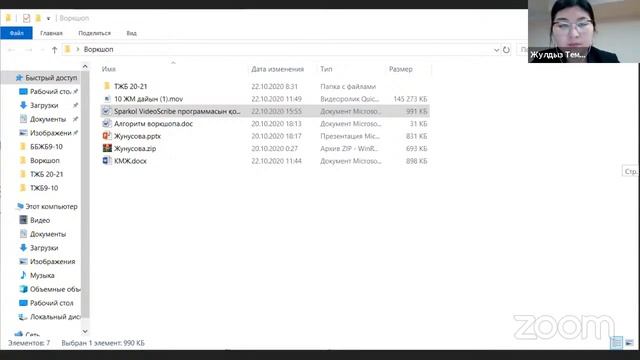Sort files by Имя column header
640x360 pixels.
(109, 69)
